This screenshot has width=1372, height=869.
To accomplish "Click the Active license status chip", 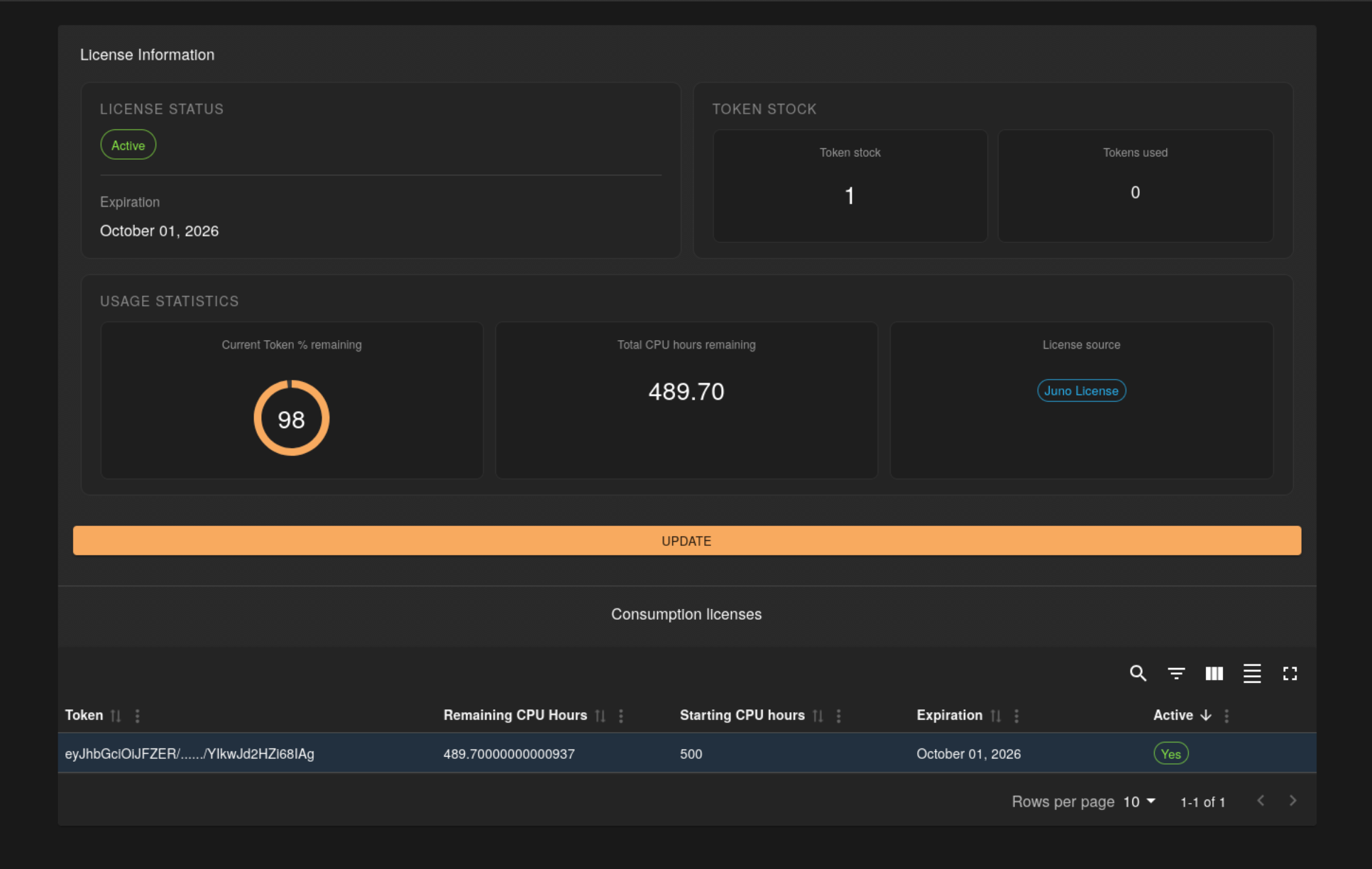I will (x=128, y=145).
